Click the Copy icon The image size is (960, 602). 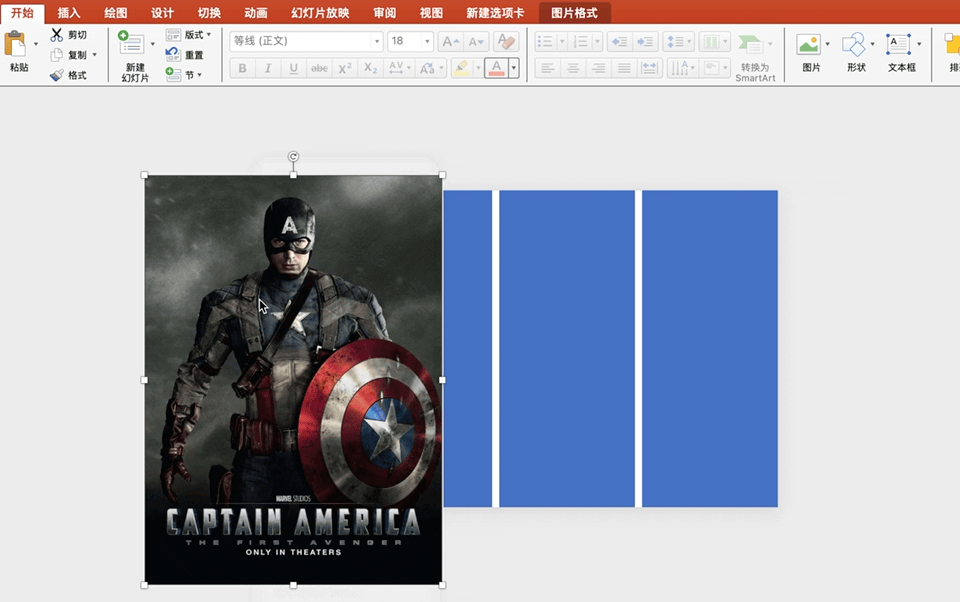(x=56, y=55)
